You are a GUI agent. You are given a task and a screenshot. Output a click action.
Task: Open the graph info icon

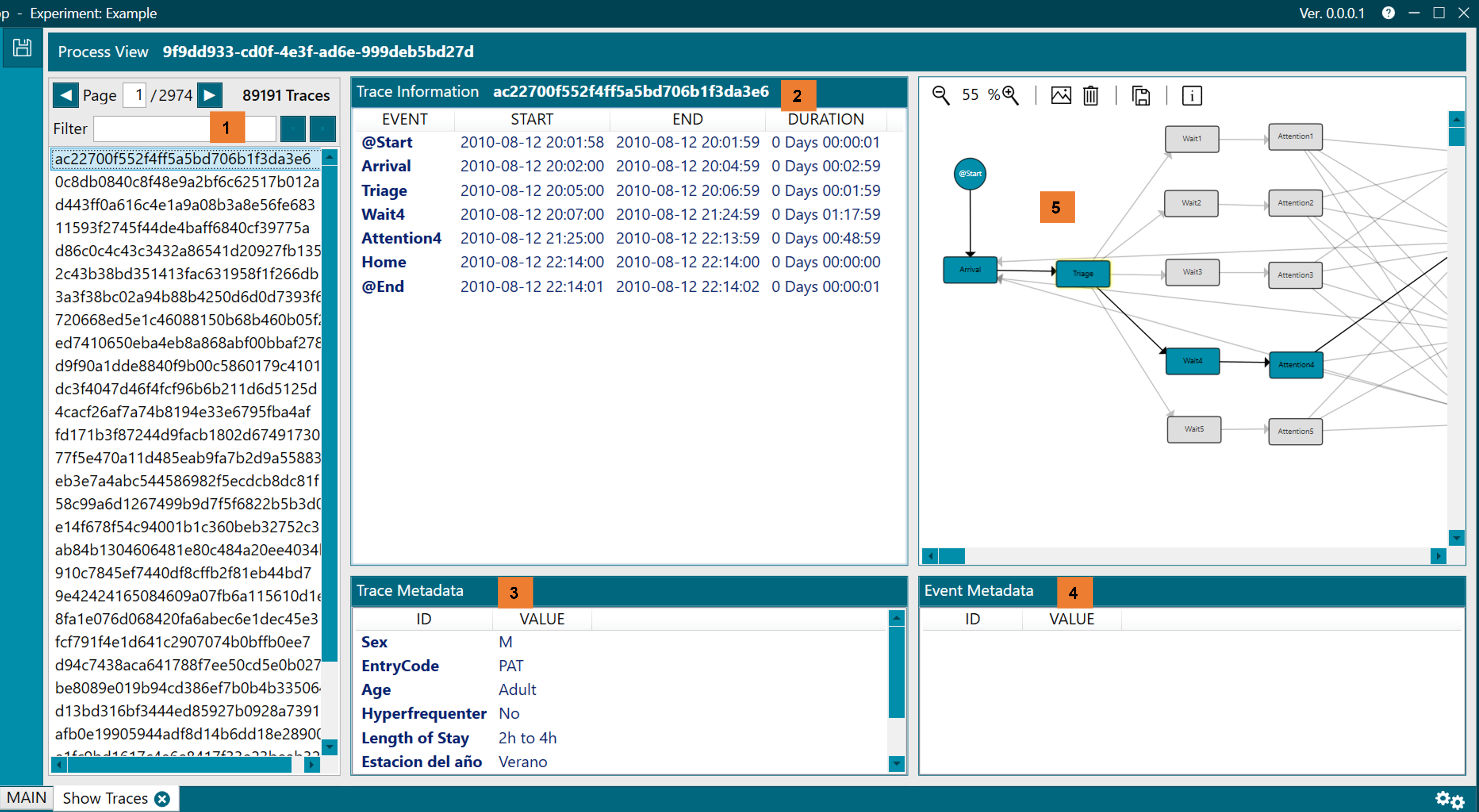tap(1192, 95)
